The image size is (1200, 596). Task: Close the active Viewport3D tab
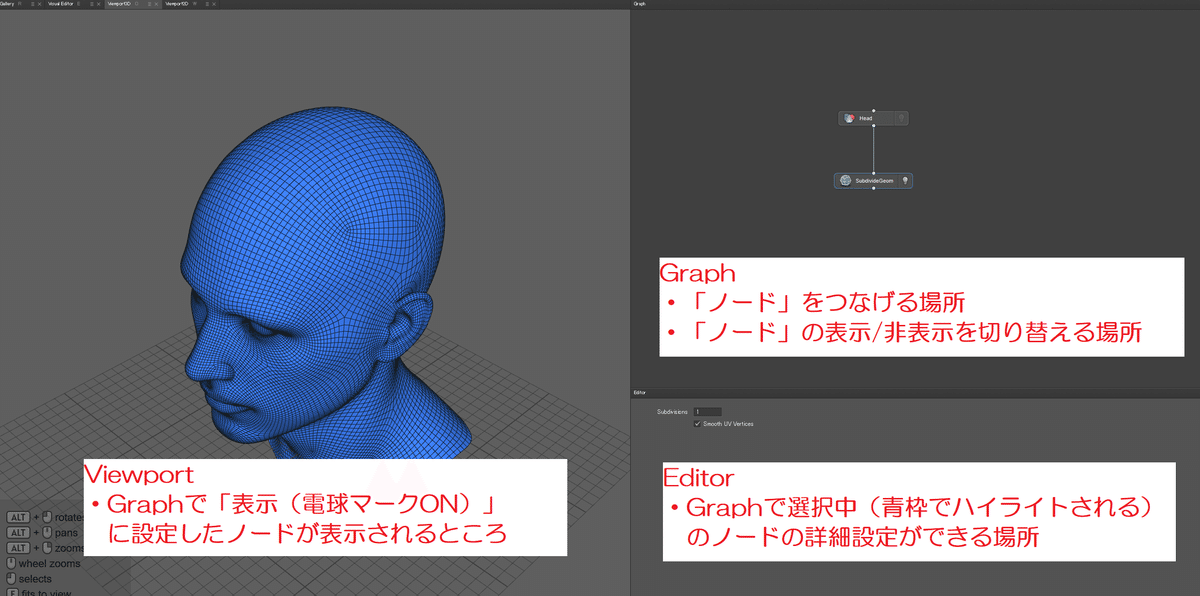(156, 4)
